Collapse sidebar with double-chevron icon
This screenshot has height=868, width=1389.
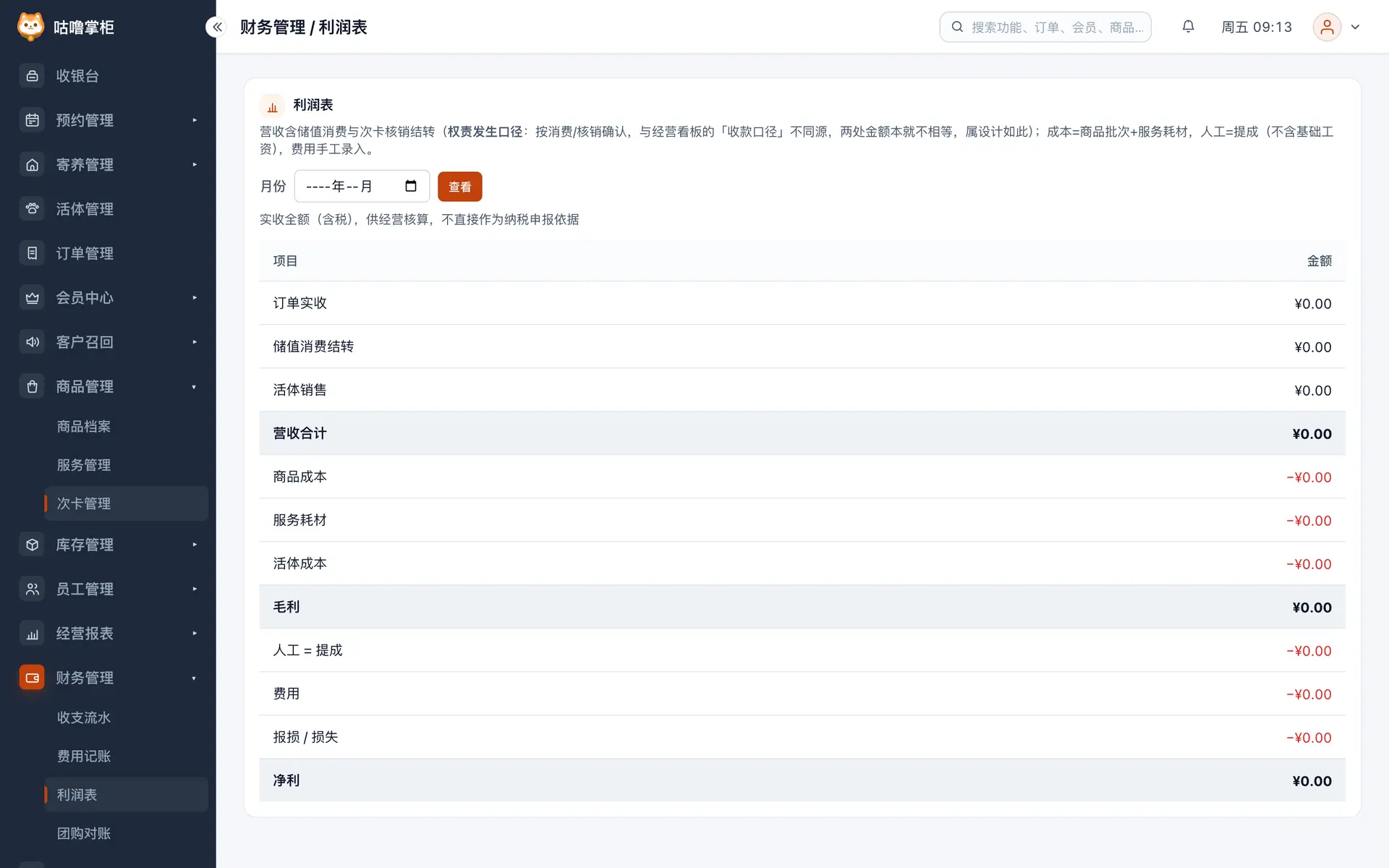[217, 27]
